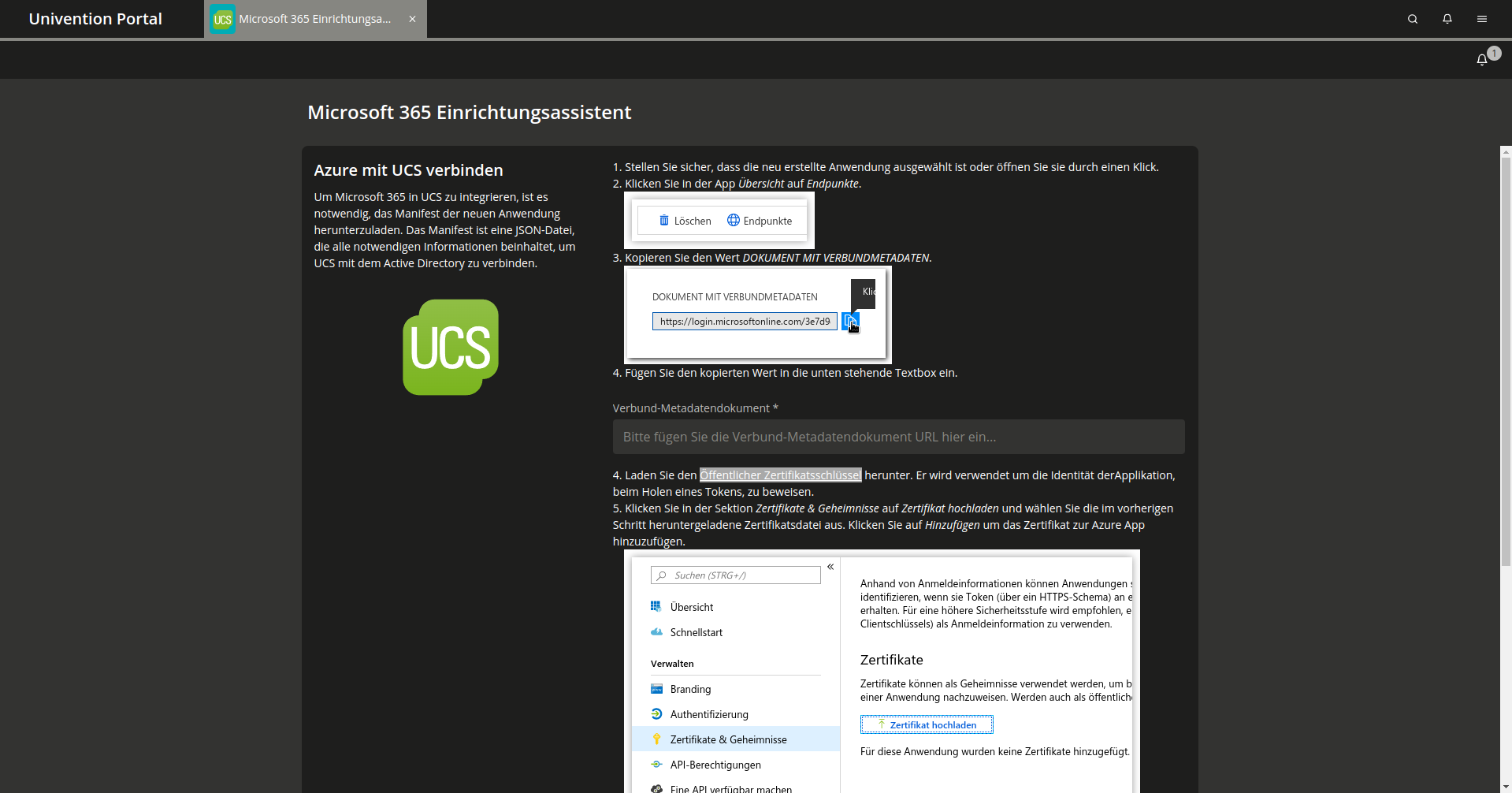Switch to the Microsoft 365 Einrichtungsassistent tab
This screenshot has height=793, width=1512.
click(315, 19)
